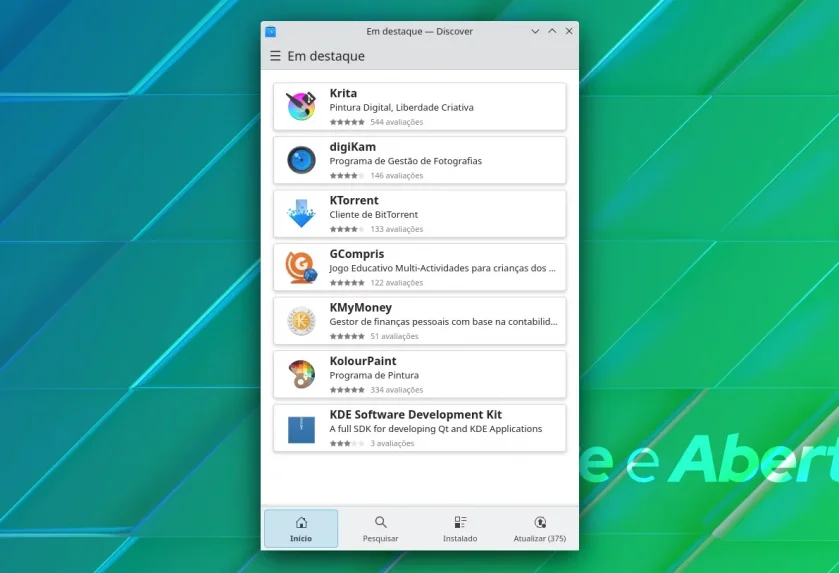Click the GCompris orange globe icon
The image size is (840, 573).
click(301, 267)
